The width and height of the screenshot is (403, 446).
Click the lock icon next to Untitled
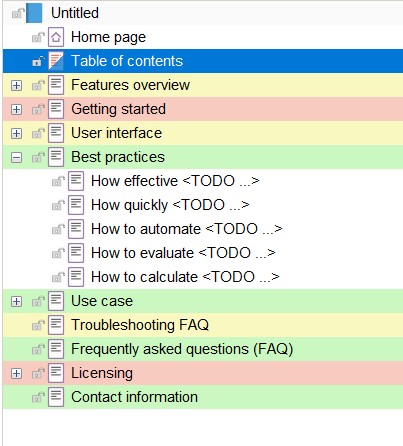click(x=18, y=13)
